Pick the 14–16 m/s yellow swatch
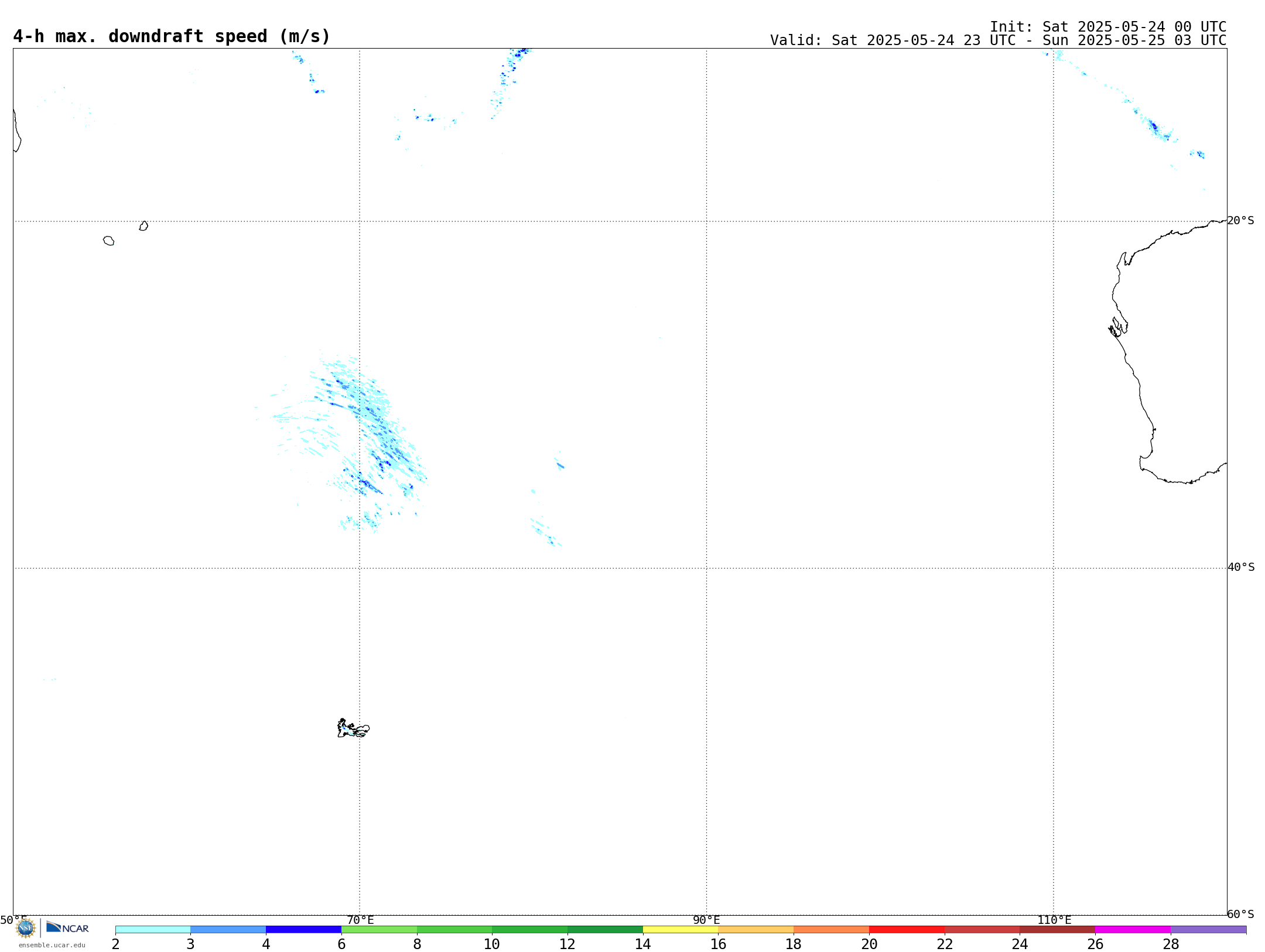The height and width of the screenshot is (952, 1265). [x=681, y=930]
